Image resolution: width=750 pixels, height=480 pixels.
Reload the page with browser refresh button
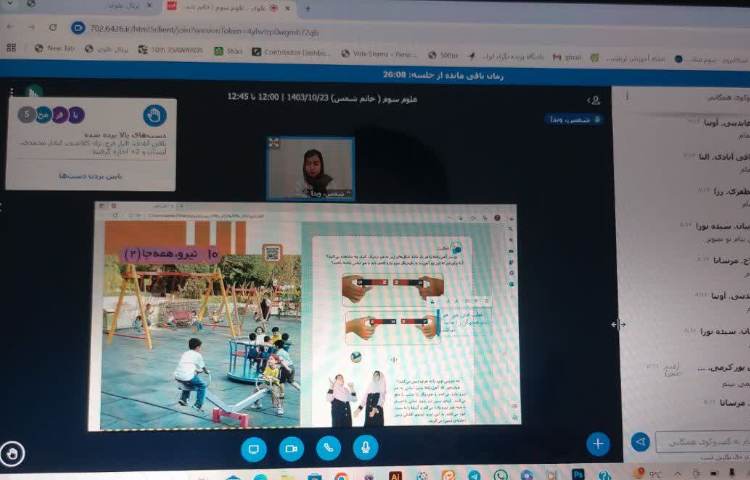click(52, 28)
